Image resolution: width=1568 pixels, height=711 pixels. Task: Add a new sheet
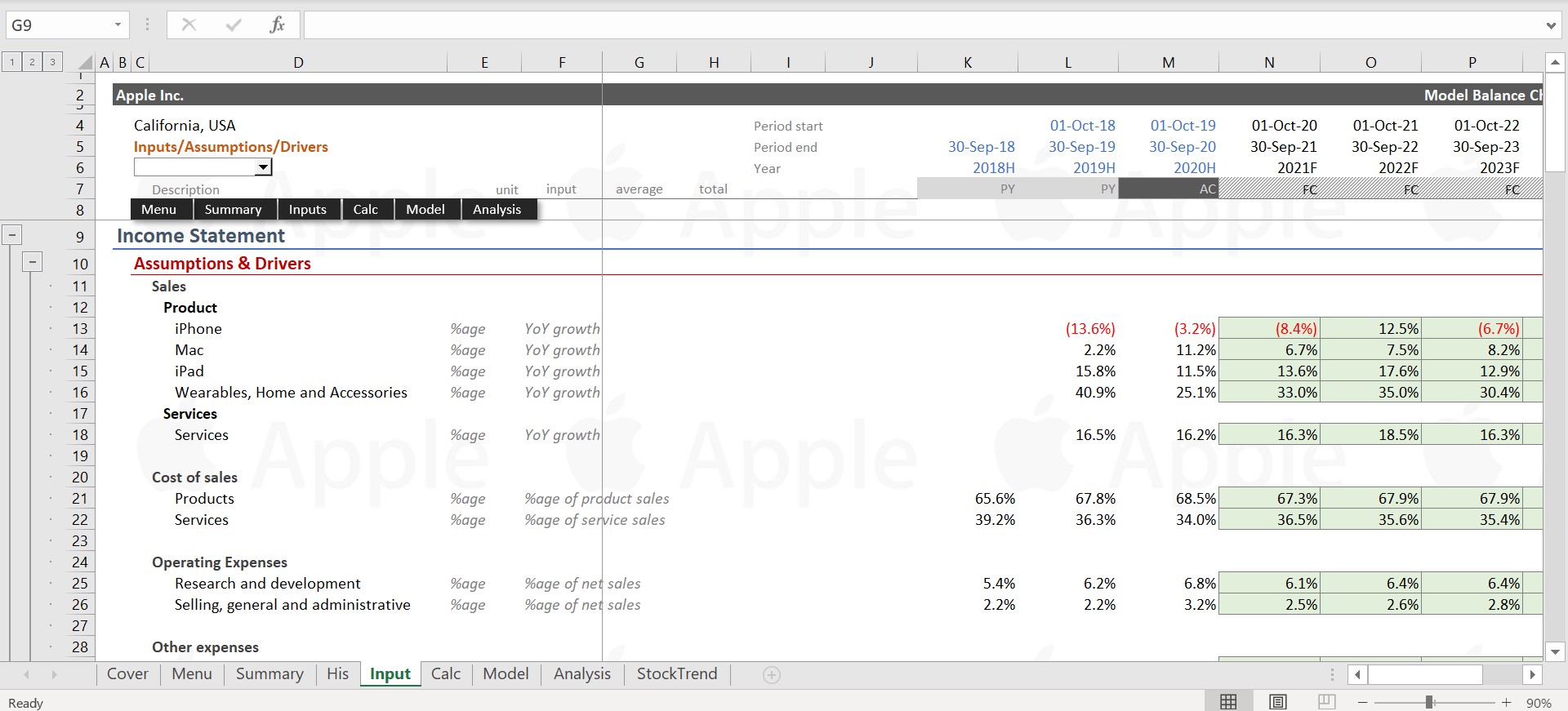[772, 674]
